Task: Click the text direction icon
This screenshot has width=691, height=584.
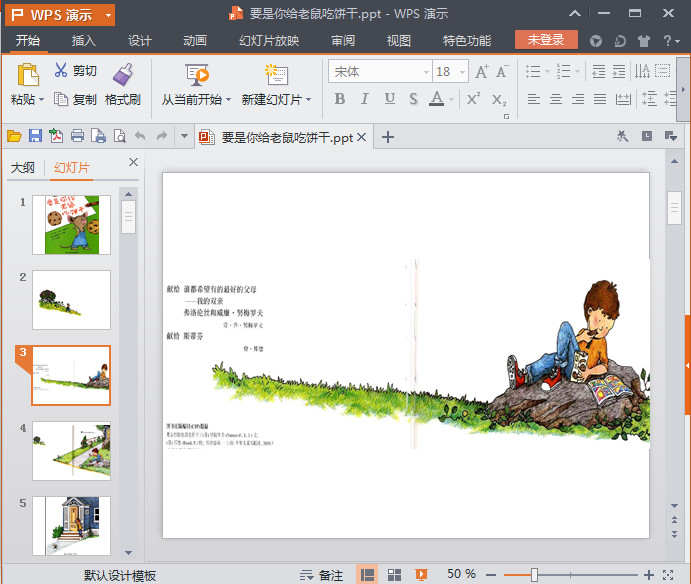Action: [642, 71]
